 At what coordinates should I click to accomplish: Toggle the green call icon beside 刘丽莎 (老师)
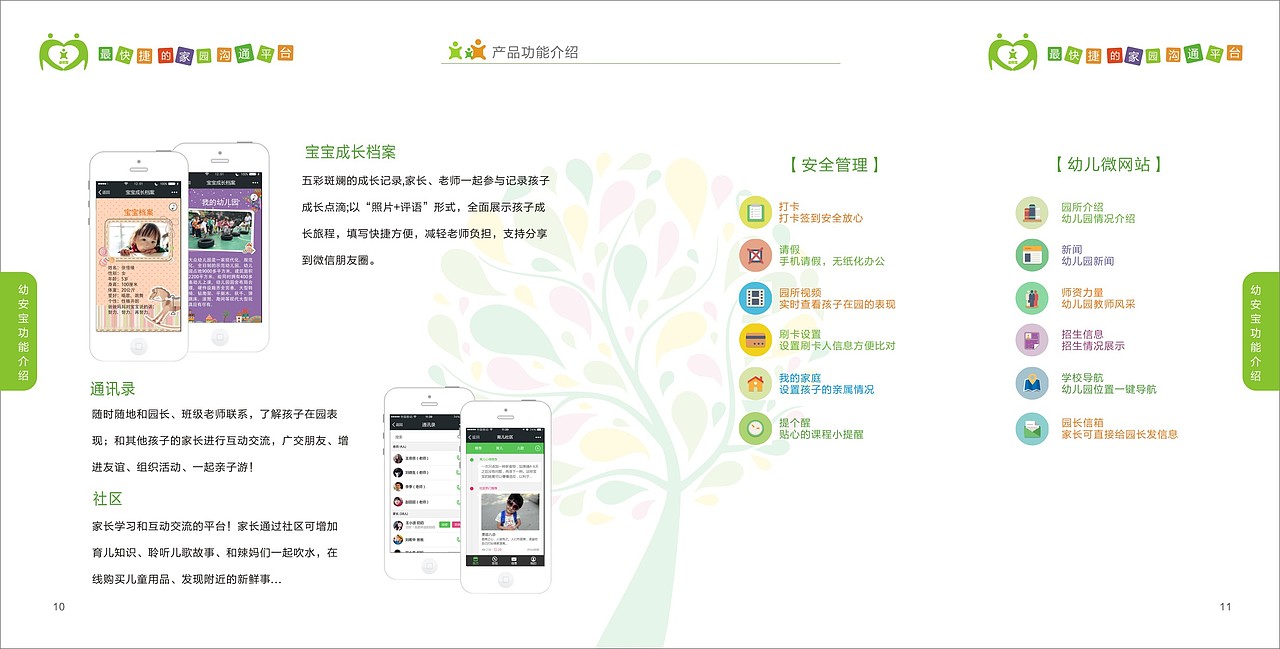(x=458, y=471)
